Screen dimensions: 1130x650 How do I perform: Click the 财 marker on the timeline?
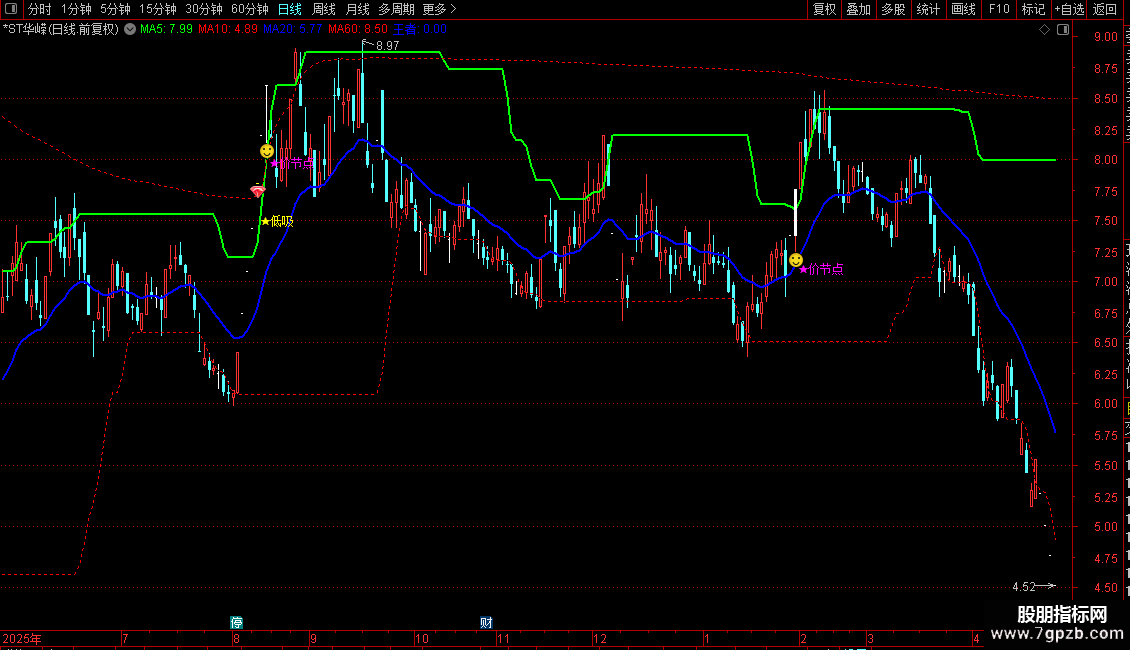pyautogui.click(x=486, y=622)
